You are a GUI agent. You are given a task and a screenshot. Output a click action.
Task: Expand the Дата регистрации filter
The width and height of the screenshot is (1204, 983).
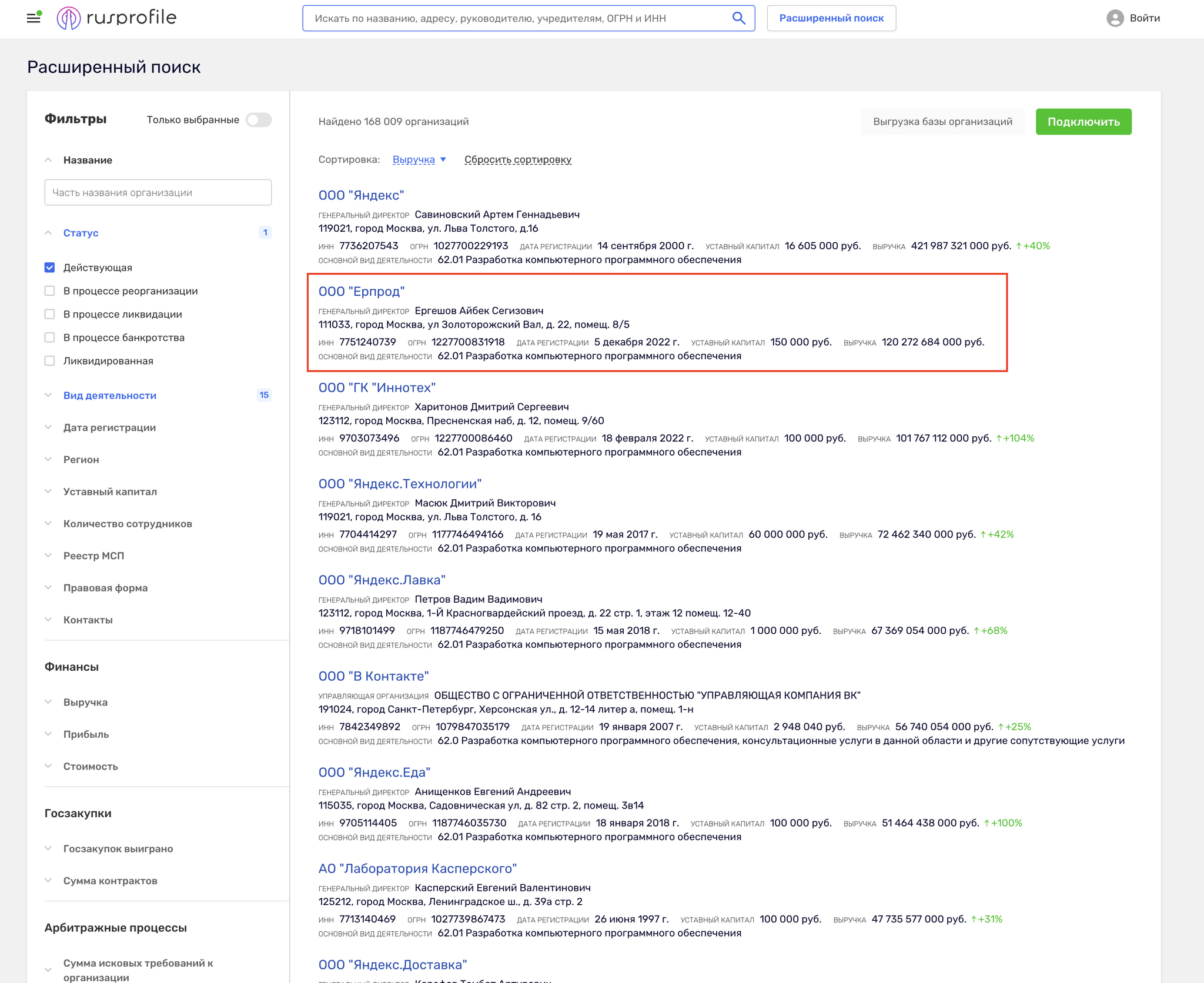pyautogui.click(x=109, y=427)
